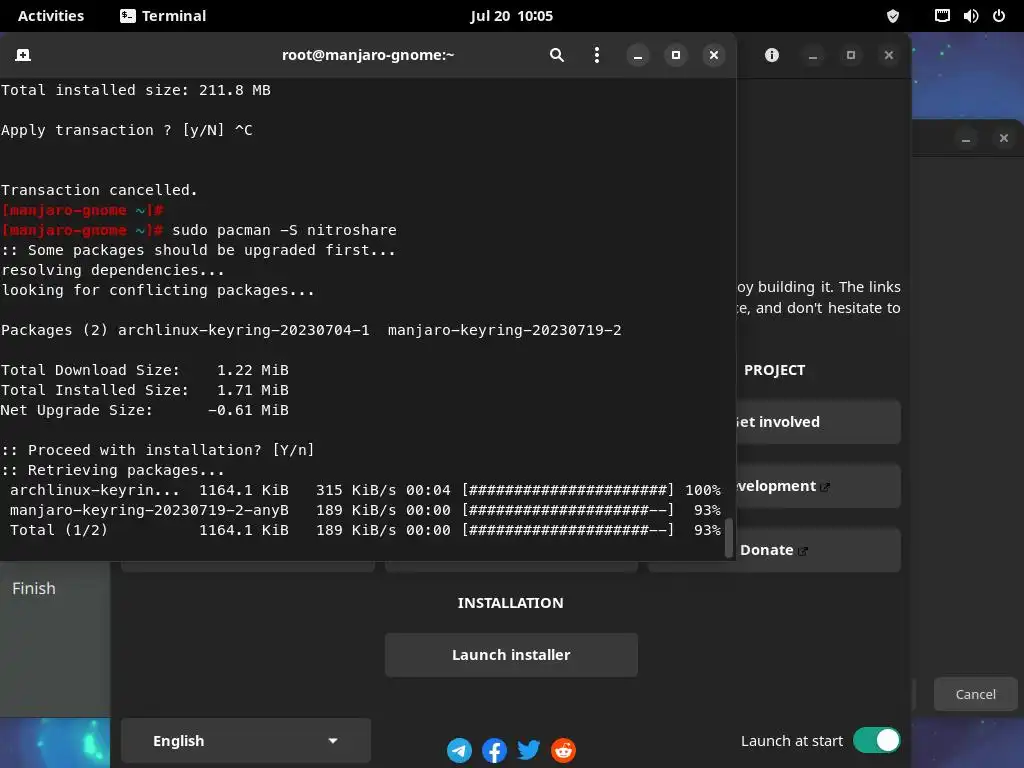1024x768 pixels.
Task: Click the 'Net Upgrade Size' line
Action: [144, 410]
